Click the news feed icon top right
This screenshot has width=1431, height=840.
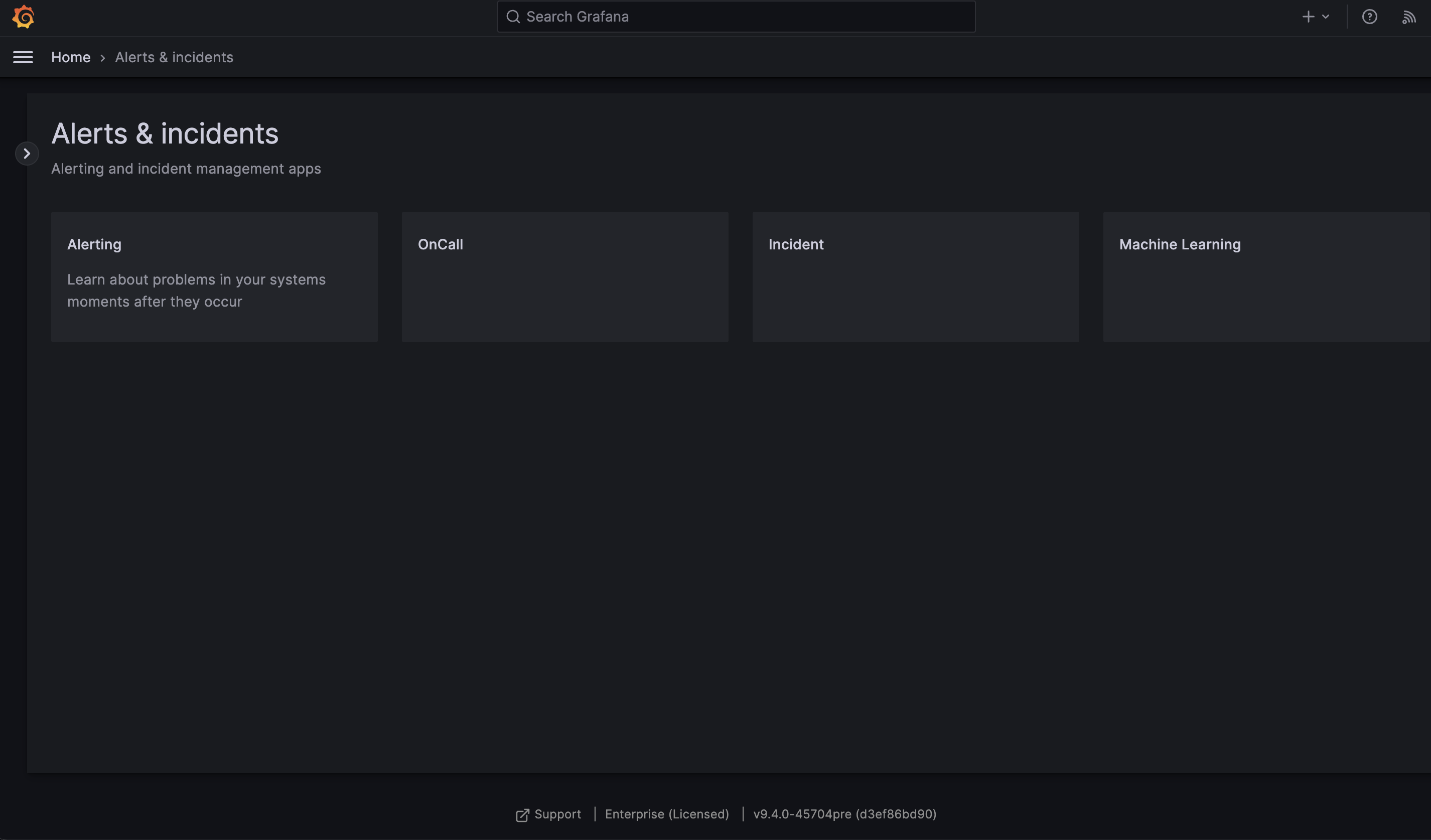pos(1409,17)
